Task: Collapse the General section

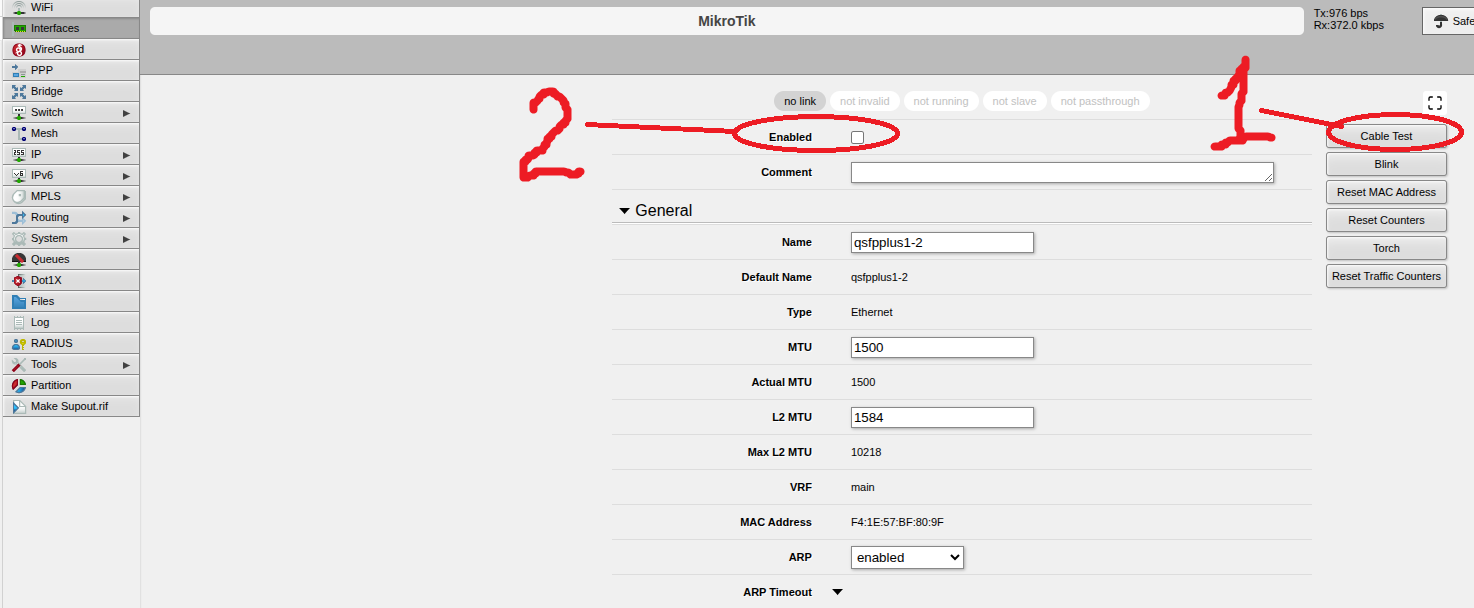Action: [x=625, y=211]
